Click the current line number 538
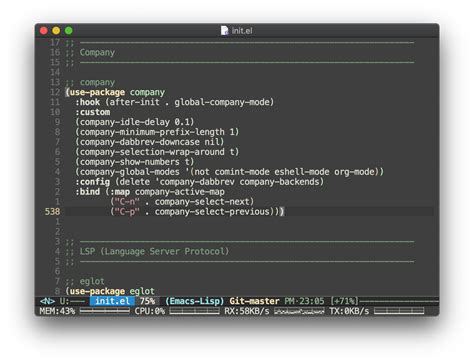This screenshot has width=474, height=362. (x=52, y=212)
